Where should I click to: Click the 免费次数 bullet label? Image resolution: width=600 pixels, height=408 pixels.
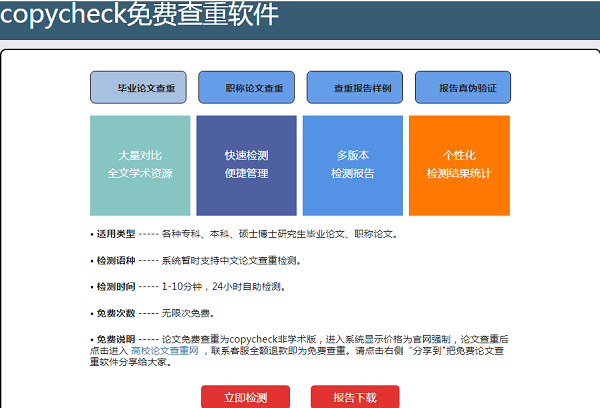pos(116,313)
